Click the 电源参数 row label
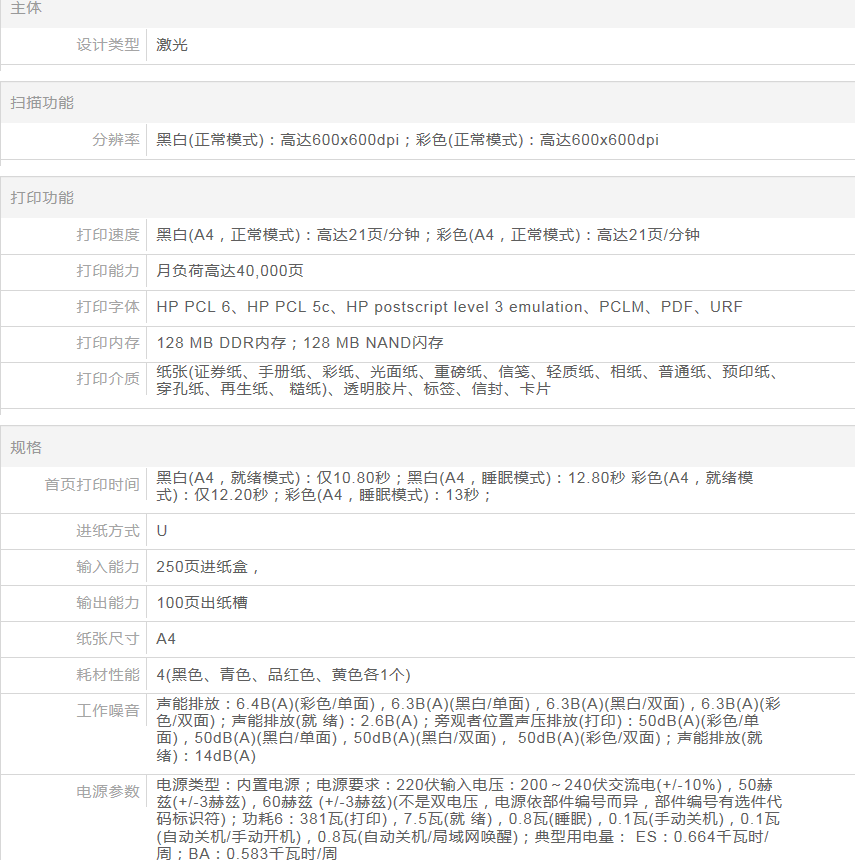This screenshot has height=860, width=855. (x=108, y=792)
